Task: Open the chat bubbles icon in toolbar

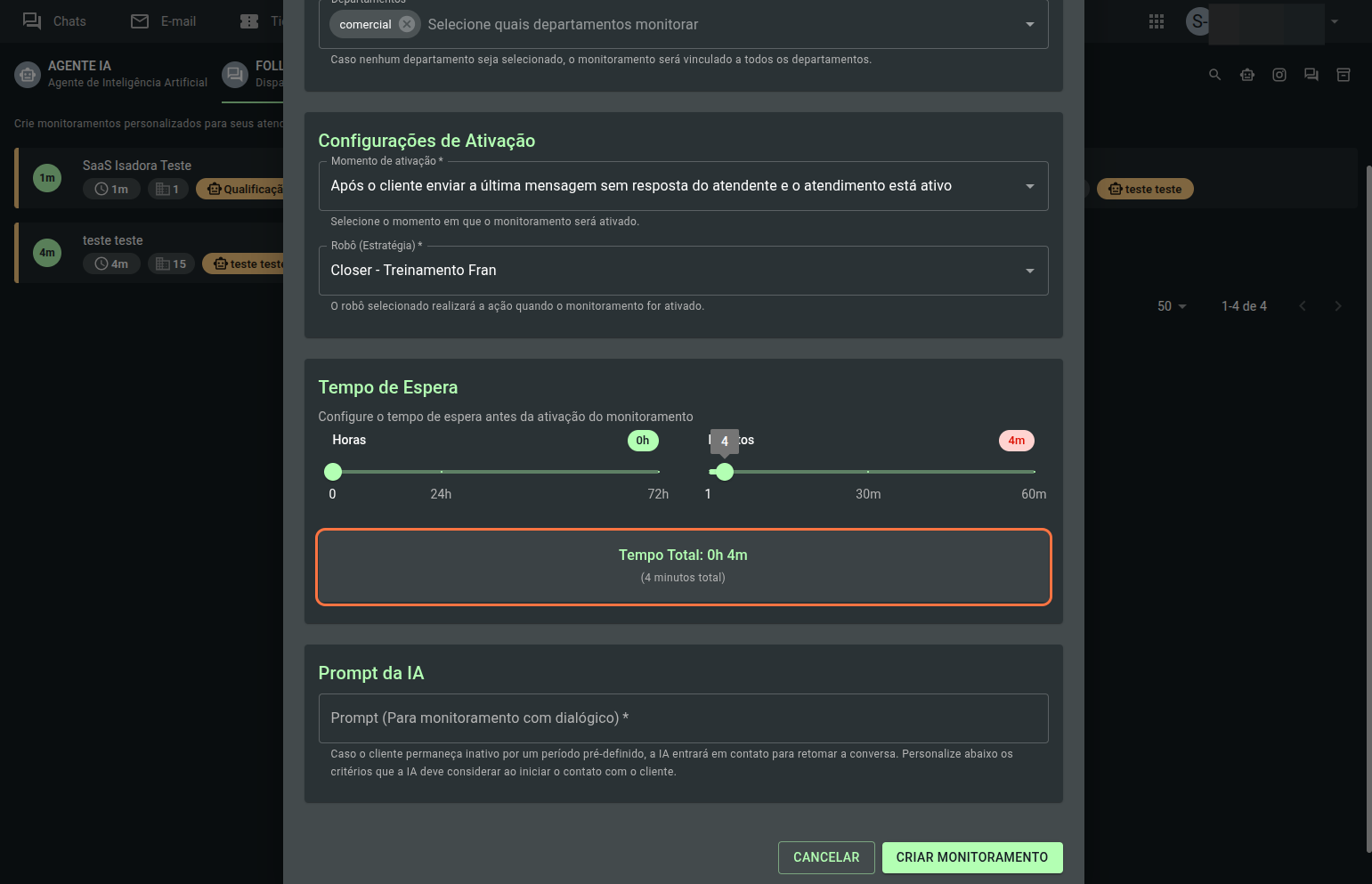Action: pos(1311,75)
